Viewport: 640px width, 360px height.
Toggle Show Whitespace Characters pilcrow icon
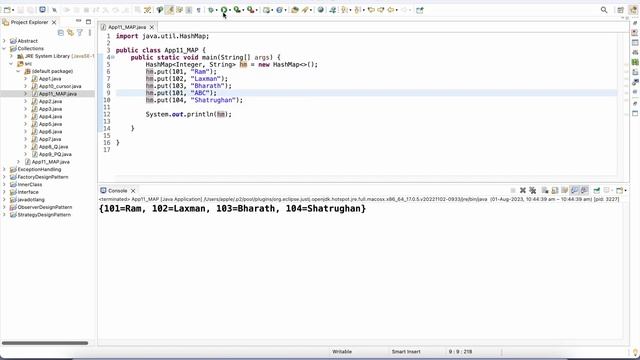[x=198, y=10]
